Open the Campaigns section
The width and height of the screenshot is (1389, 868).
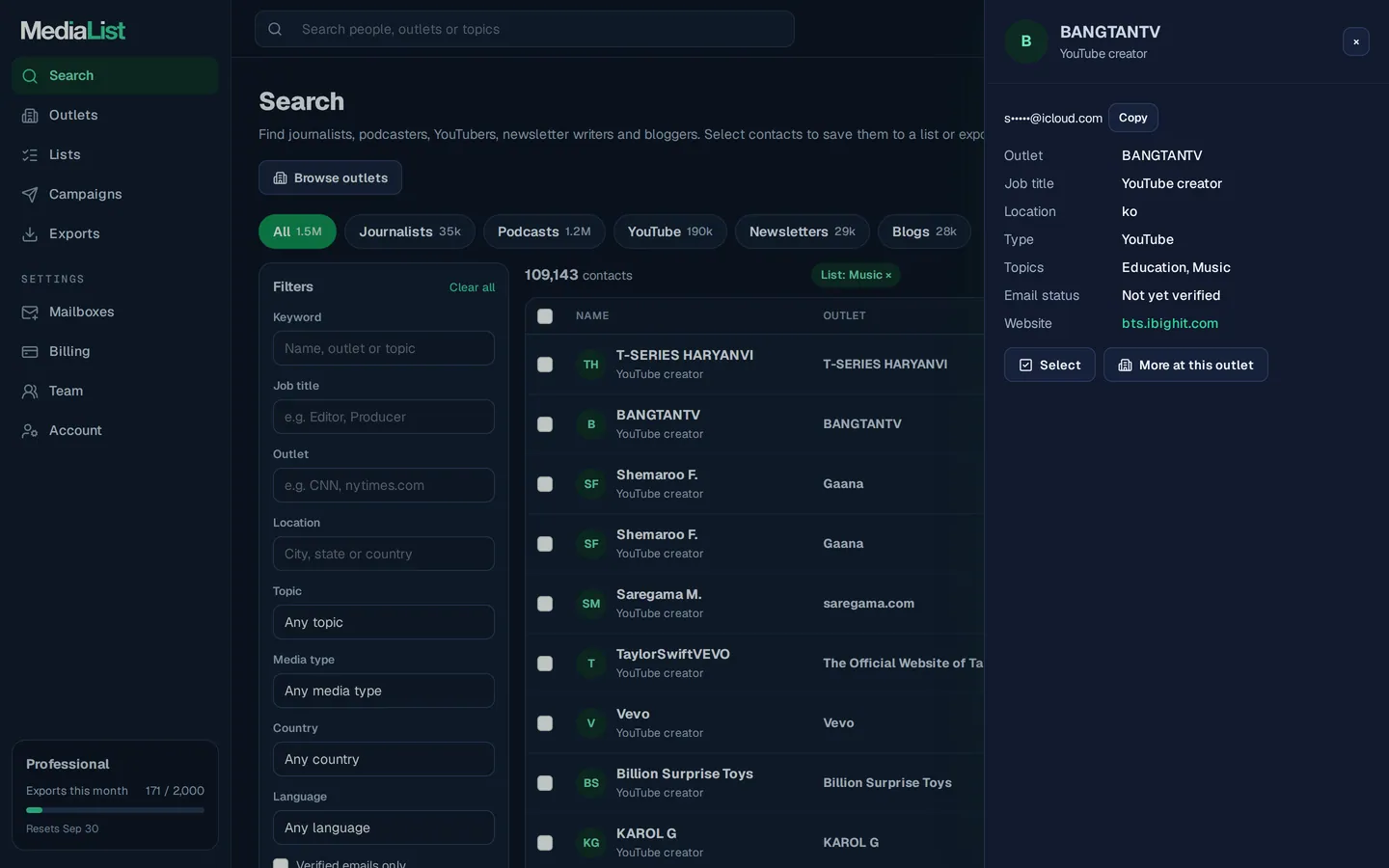[115, 194]
